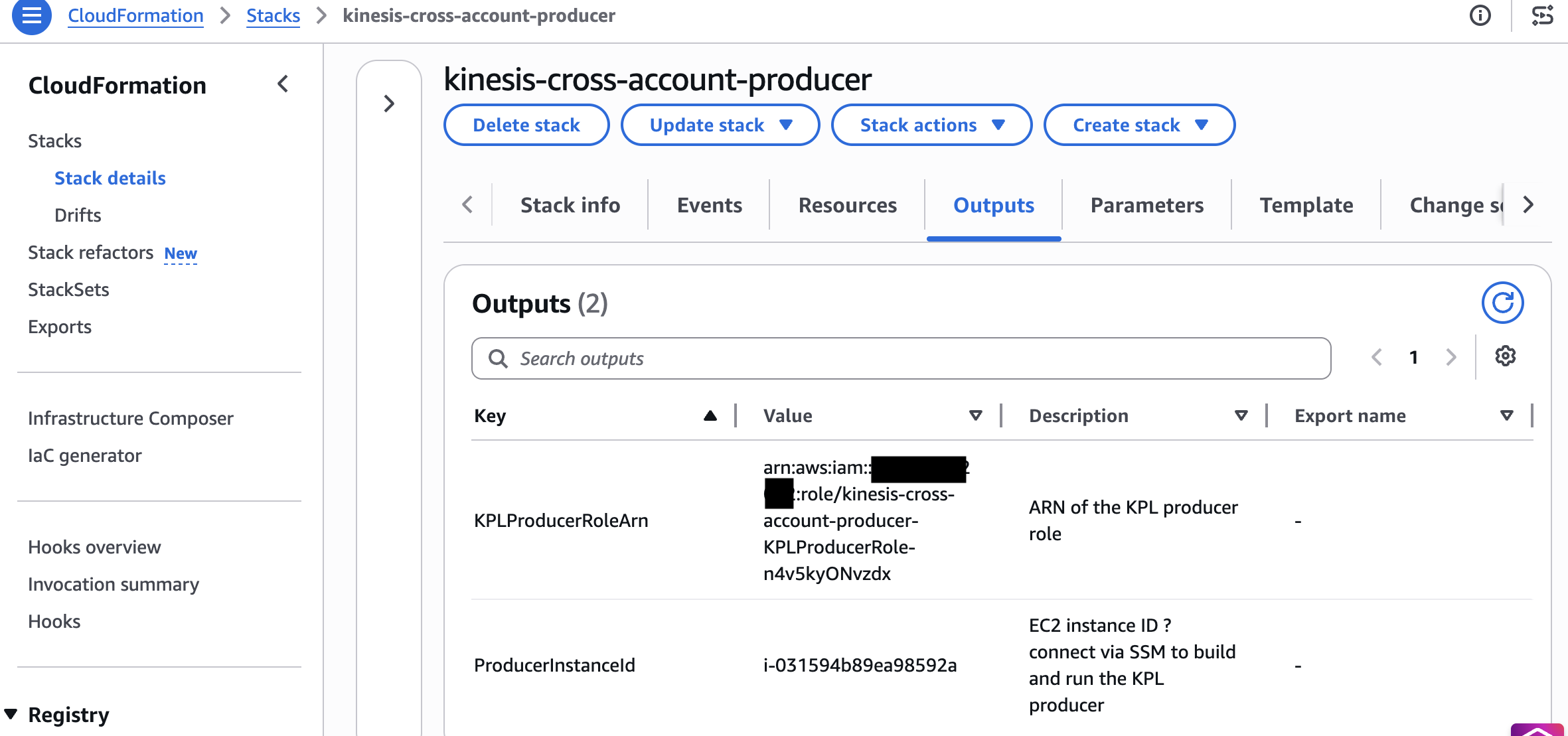Switch to the Stack info tab

[x=570, y=205]
